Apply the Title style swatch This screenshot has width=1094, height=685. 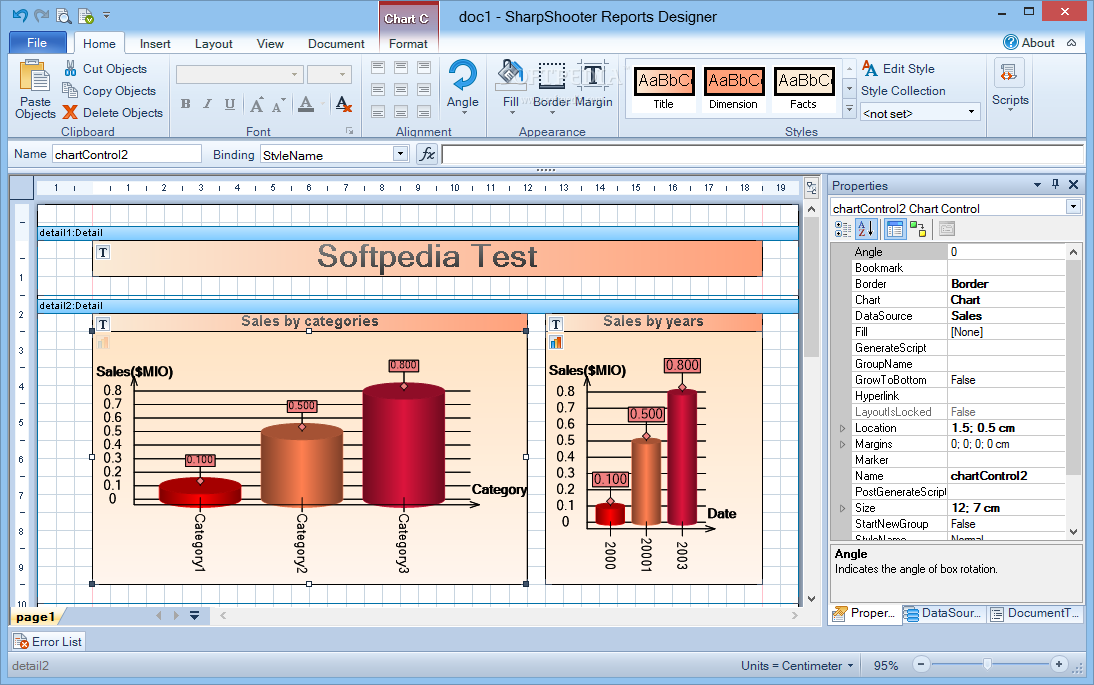pyautogui.click(x=664, y=89)
